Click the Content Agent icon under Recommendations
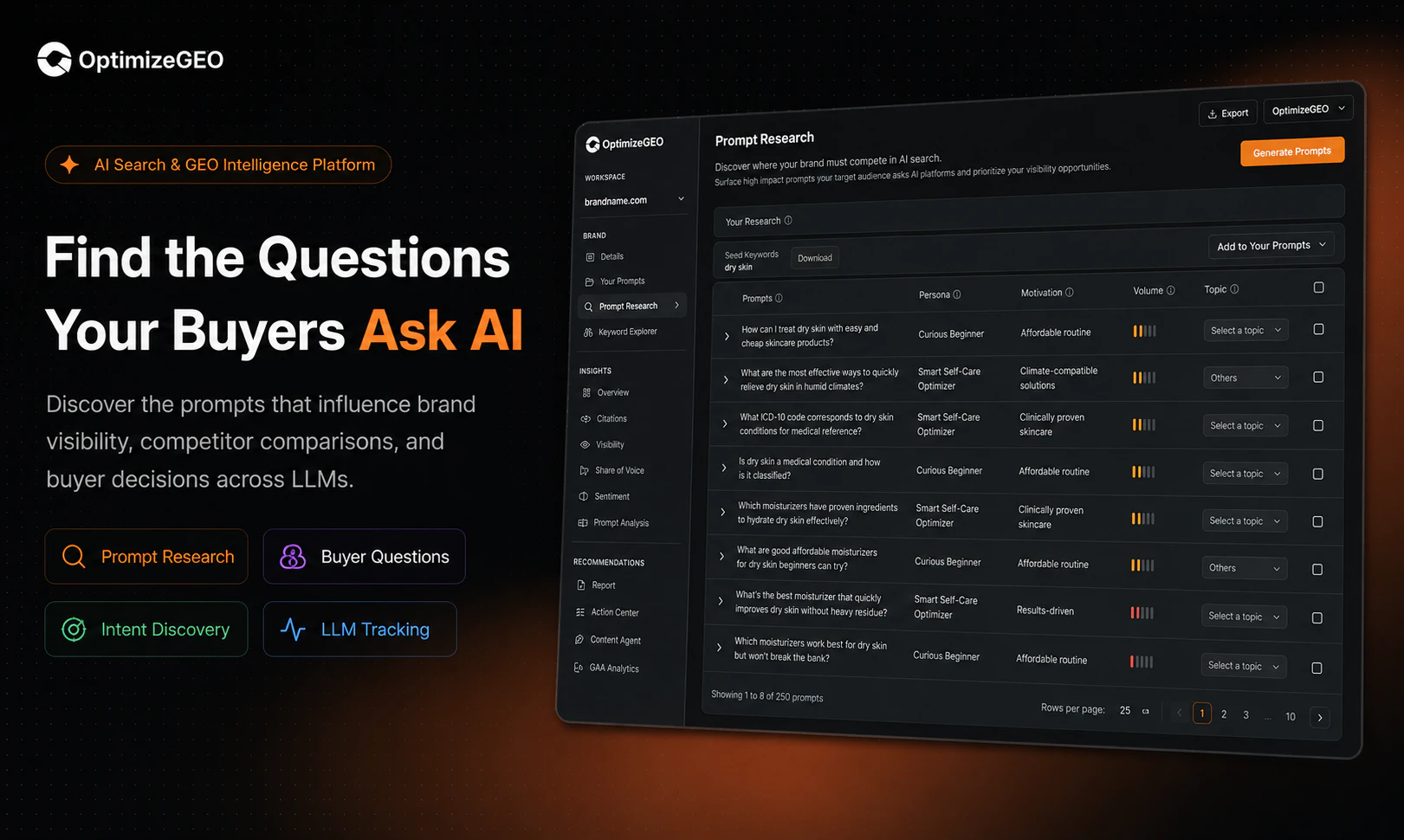Image resolution: width=1404 pixels, height=840 pixels. [x=579, y=639]
